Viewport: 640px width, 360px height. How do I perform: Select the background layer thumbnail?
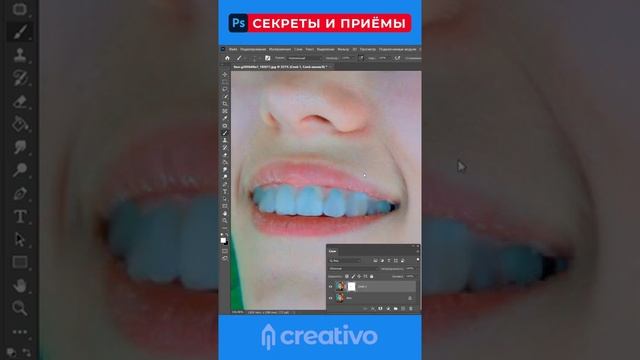pos(340,298)
